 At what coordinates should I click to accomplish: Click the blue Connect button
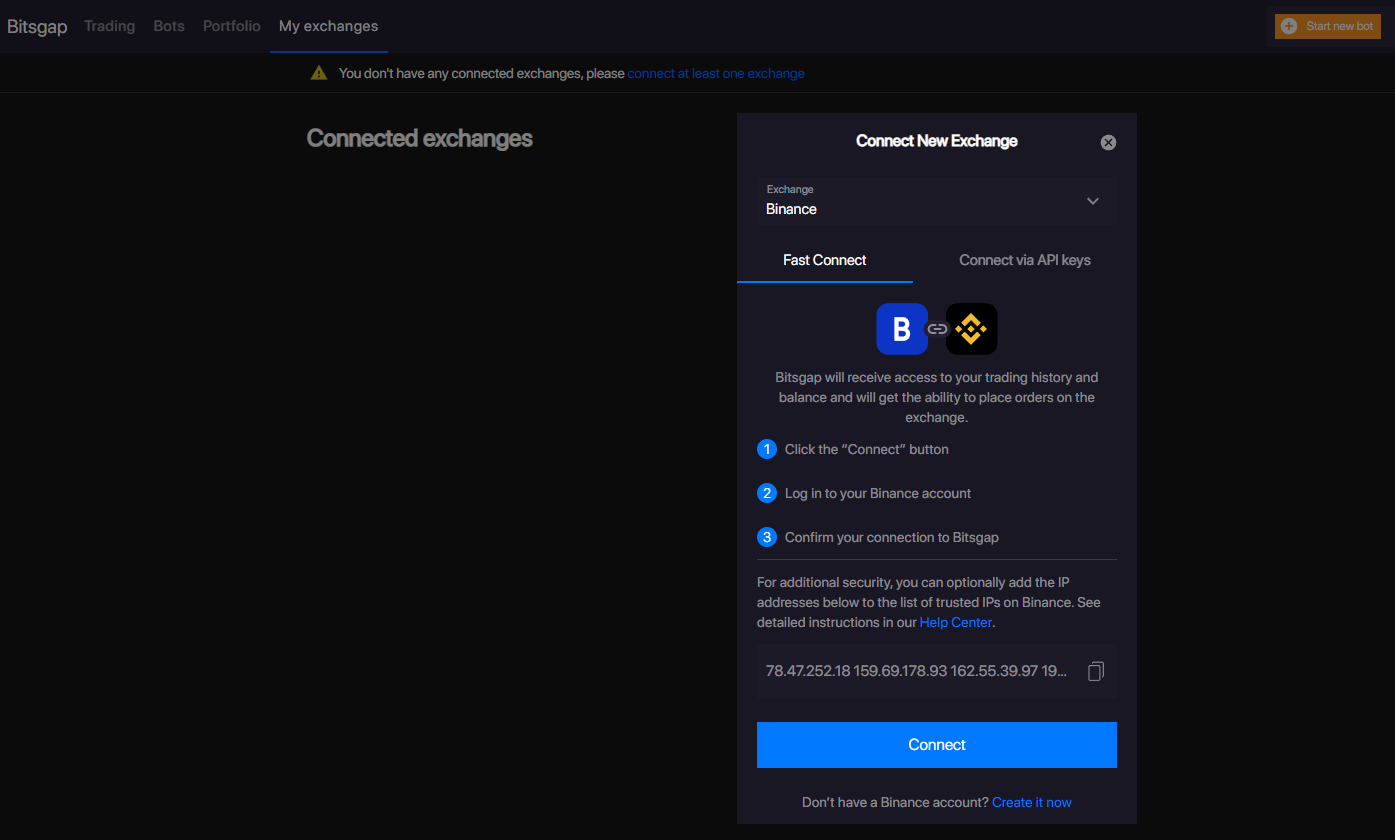pos(937,745)
